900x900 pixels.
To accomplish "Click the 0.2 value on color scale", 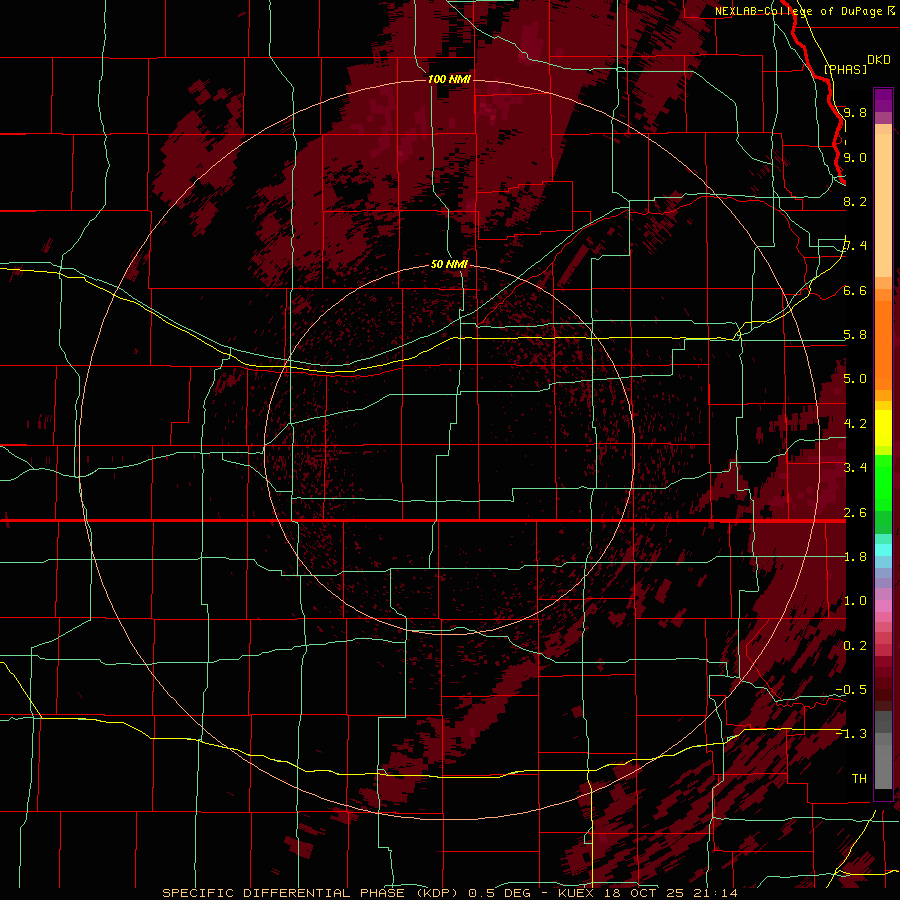I will [x=855, y=646].
